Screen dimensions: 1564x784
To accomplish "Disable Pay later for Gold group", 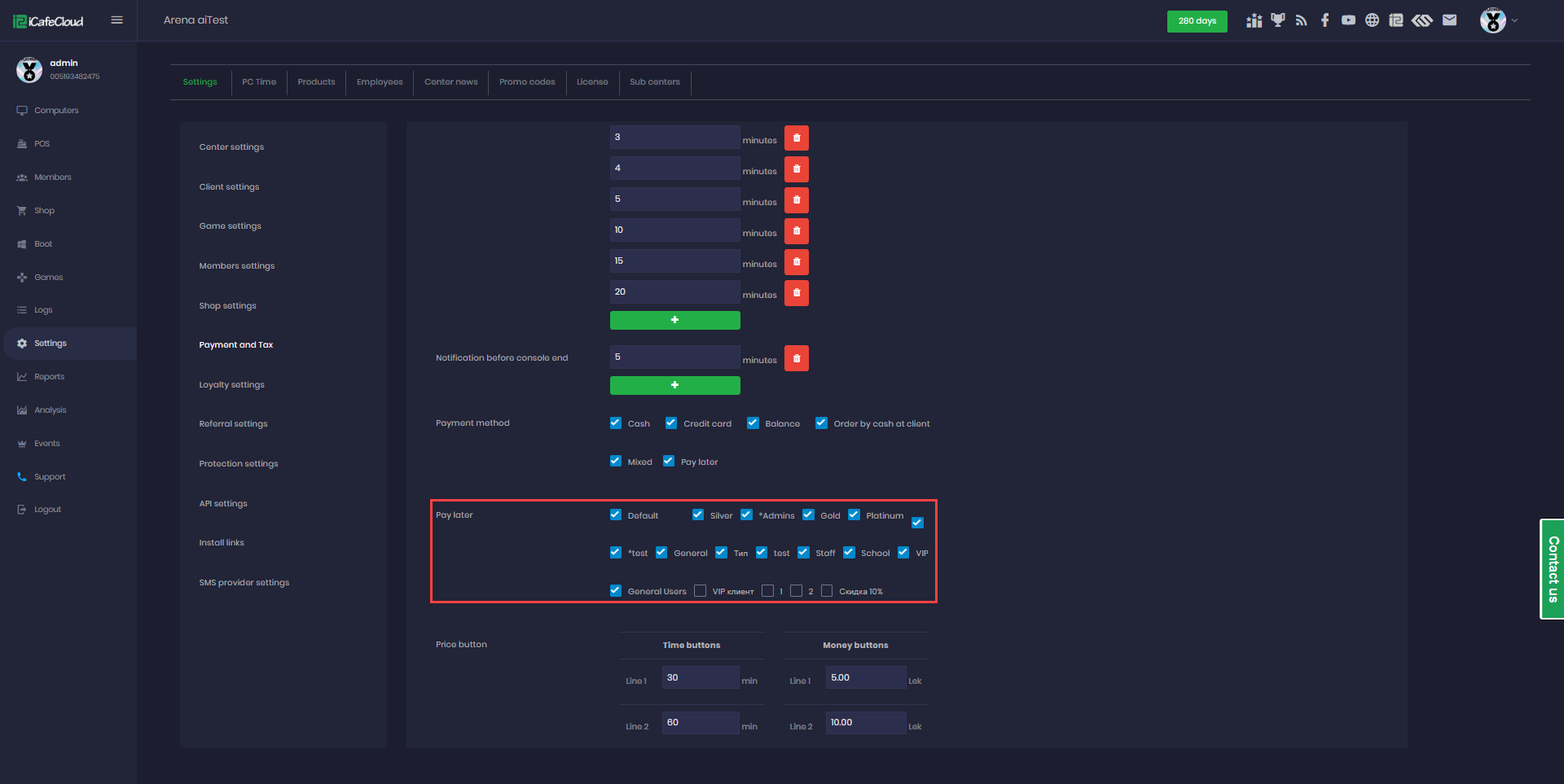I will pyautogui.click(x=809, y=515).
